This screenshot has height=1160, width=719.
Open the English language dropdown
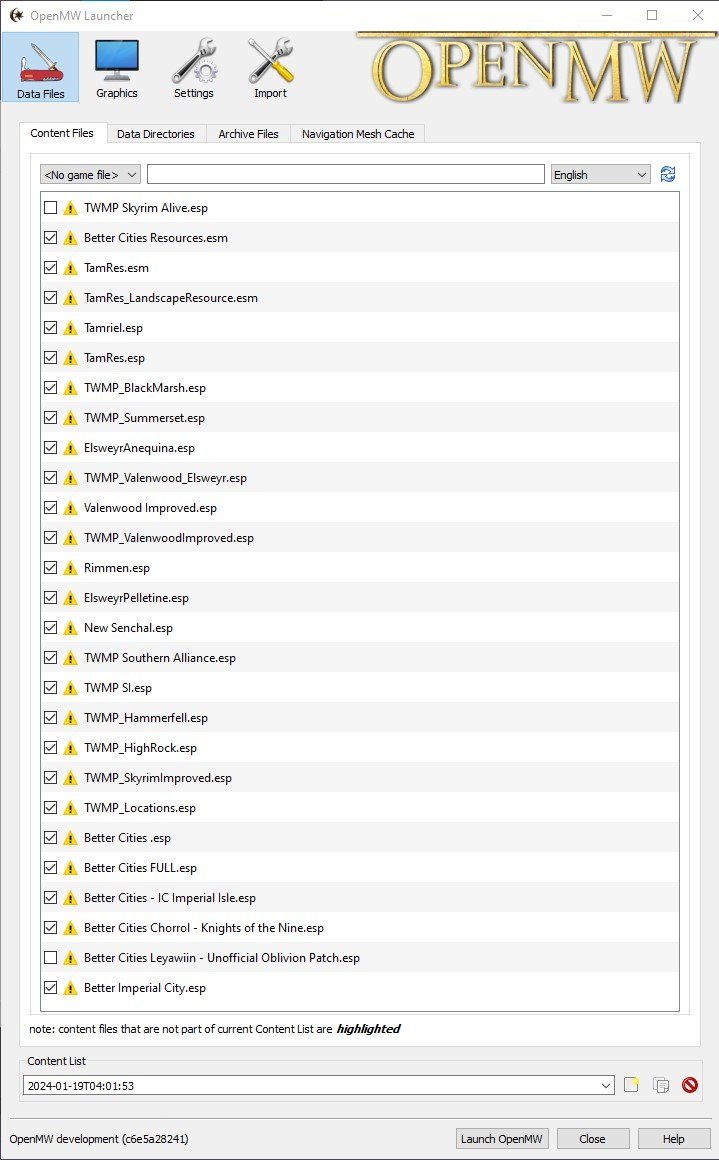point(601,175)
